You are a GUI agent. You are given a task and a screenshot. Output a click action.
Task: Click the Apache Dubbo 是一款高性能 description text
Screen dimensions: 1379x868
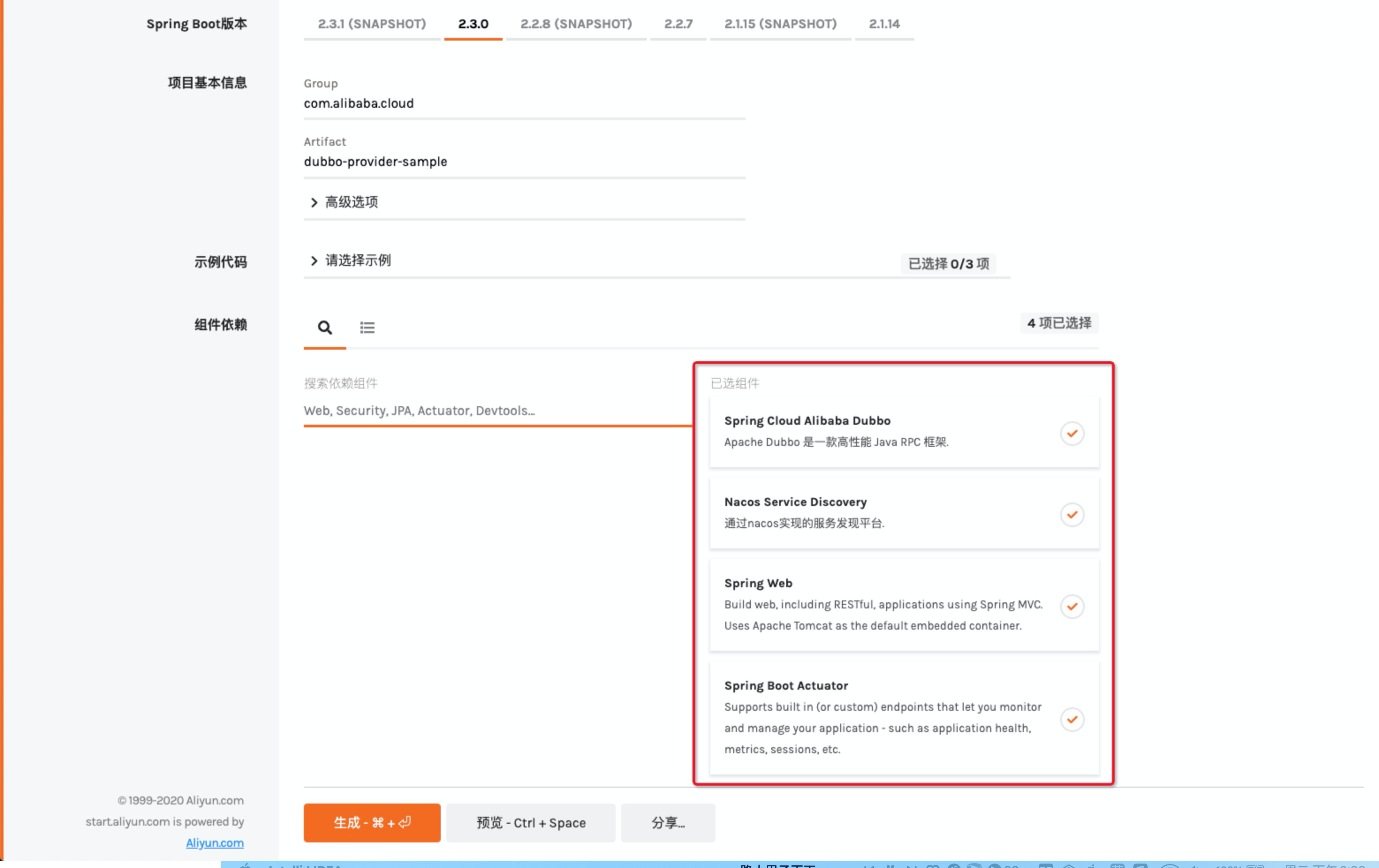tap(836, 442)
